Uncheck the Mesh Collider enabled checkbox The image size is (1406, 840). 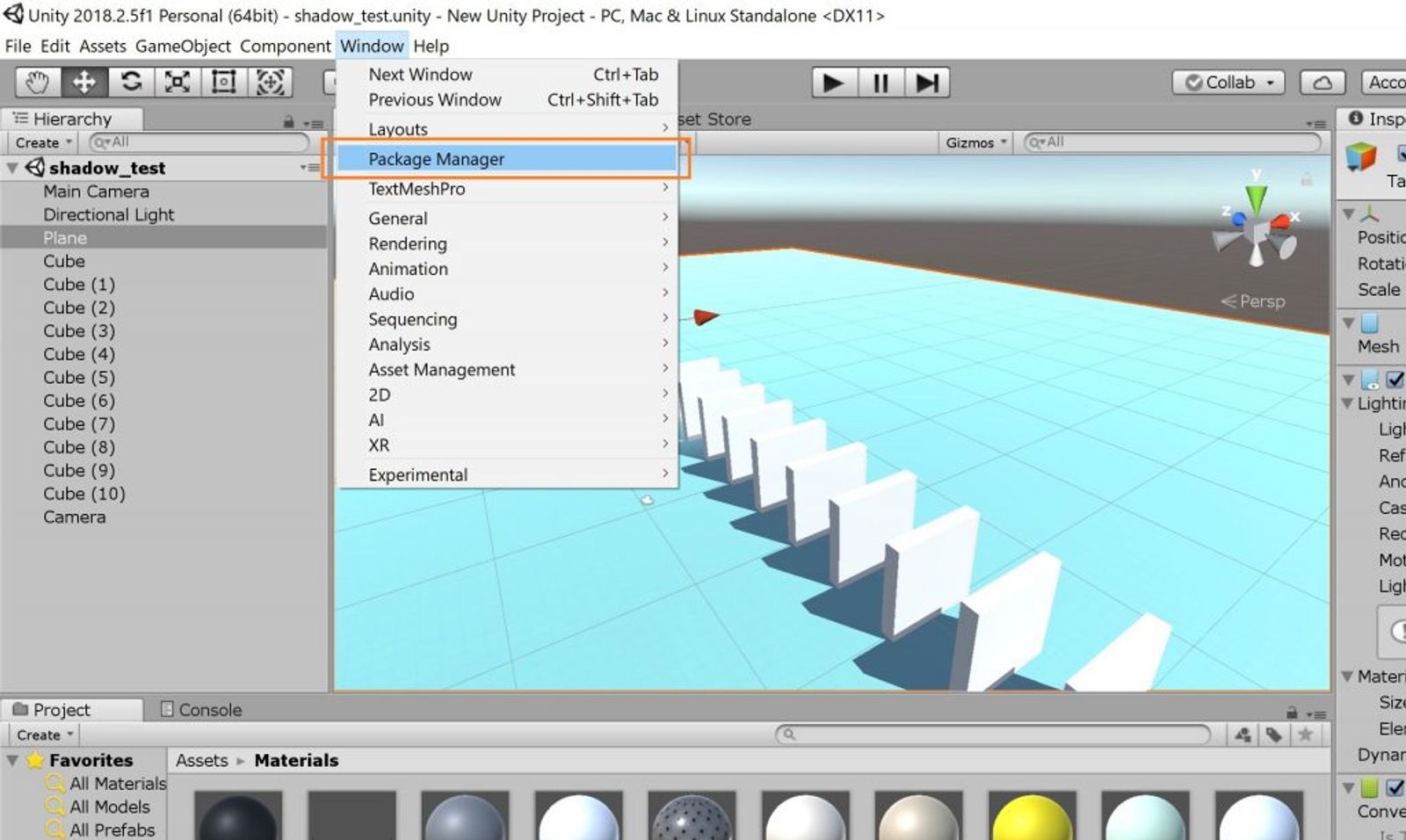click(x=1395, y=787)
